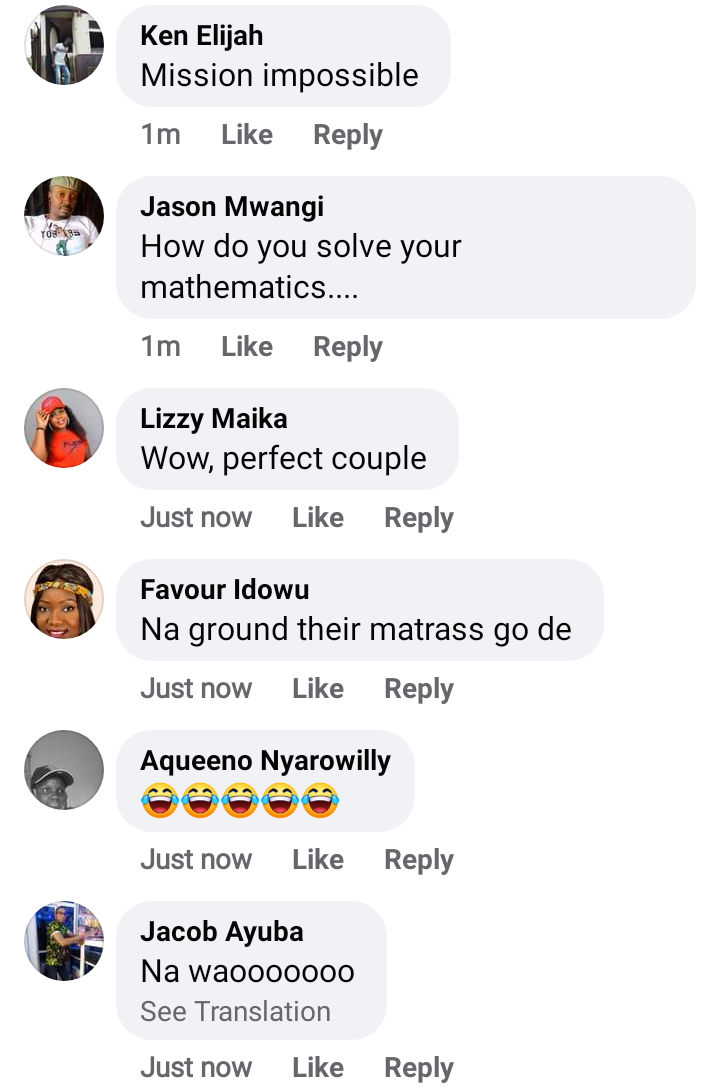The height and width of the screenshot is (1088, 720).
Task: Reply to Jason Mwangi's comment
Action: [348, 347]
